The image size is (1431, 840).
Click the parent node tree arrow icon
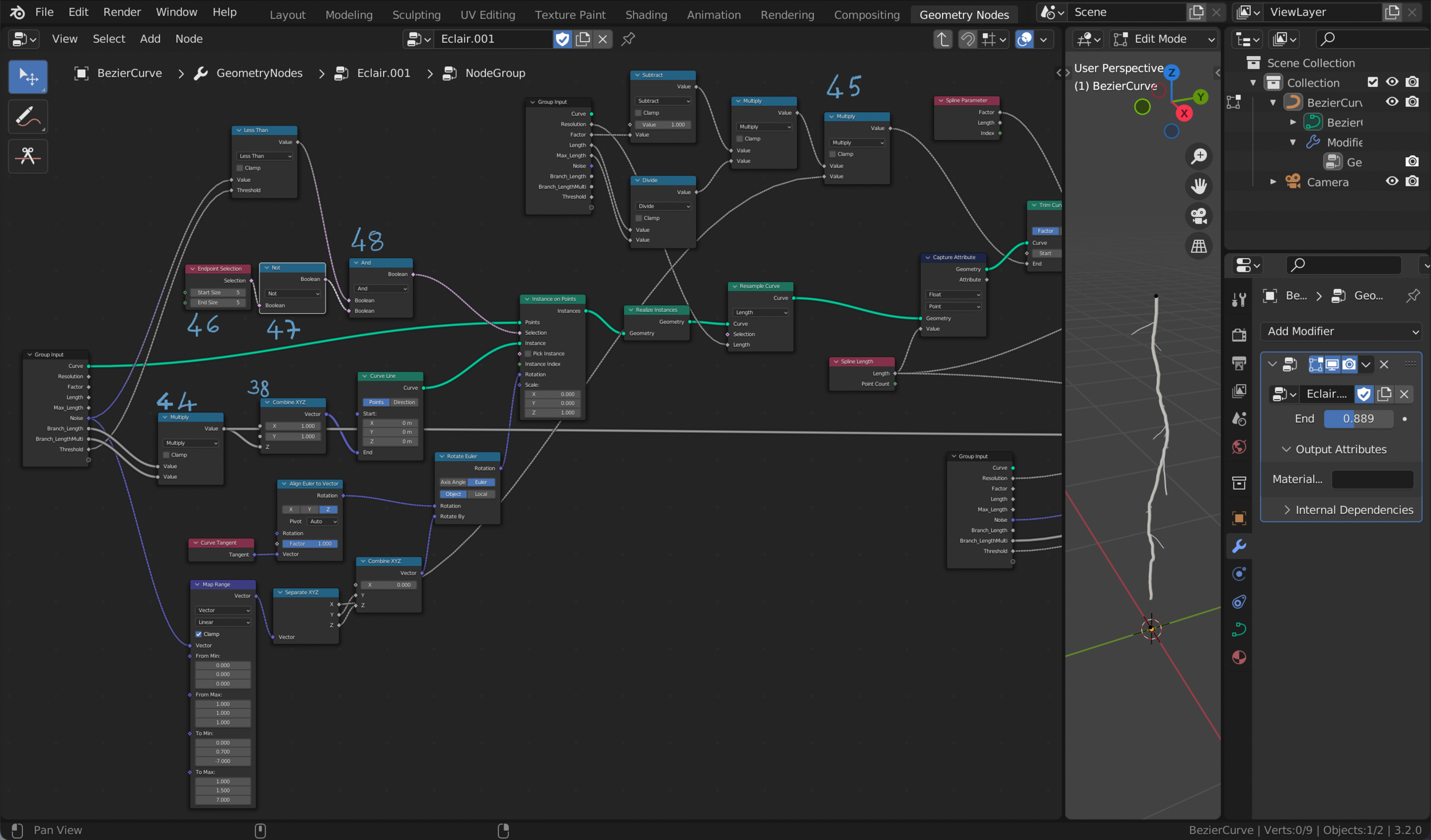click(x=942, y=39)
